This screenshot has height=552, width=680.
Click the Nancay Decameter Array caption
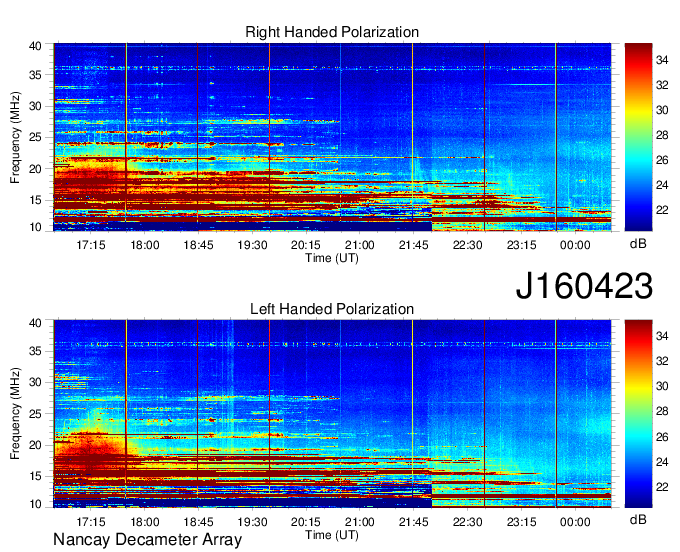(147, 539)
